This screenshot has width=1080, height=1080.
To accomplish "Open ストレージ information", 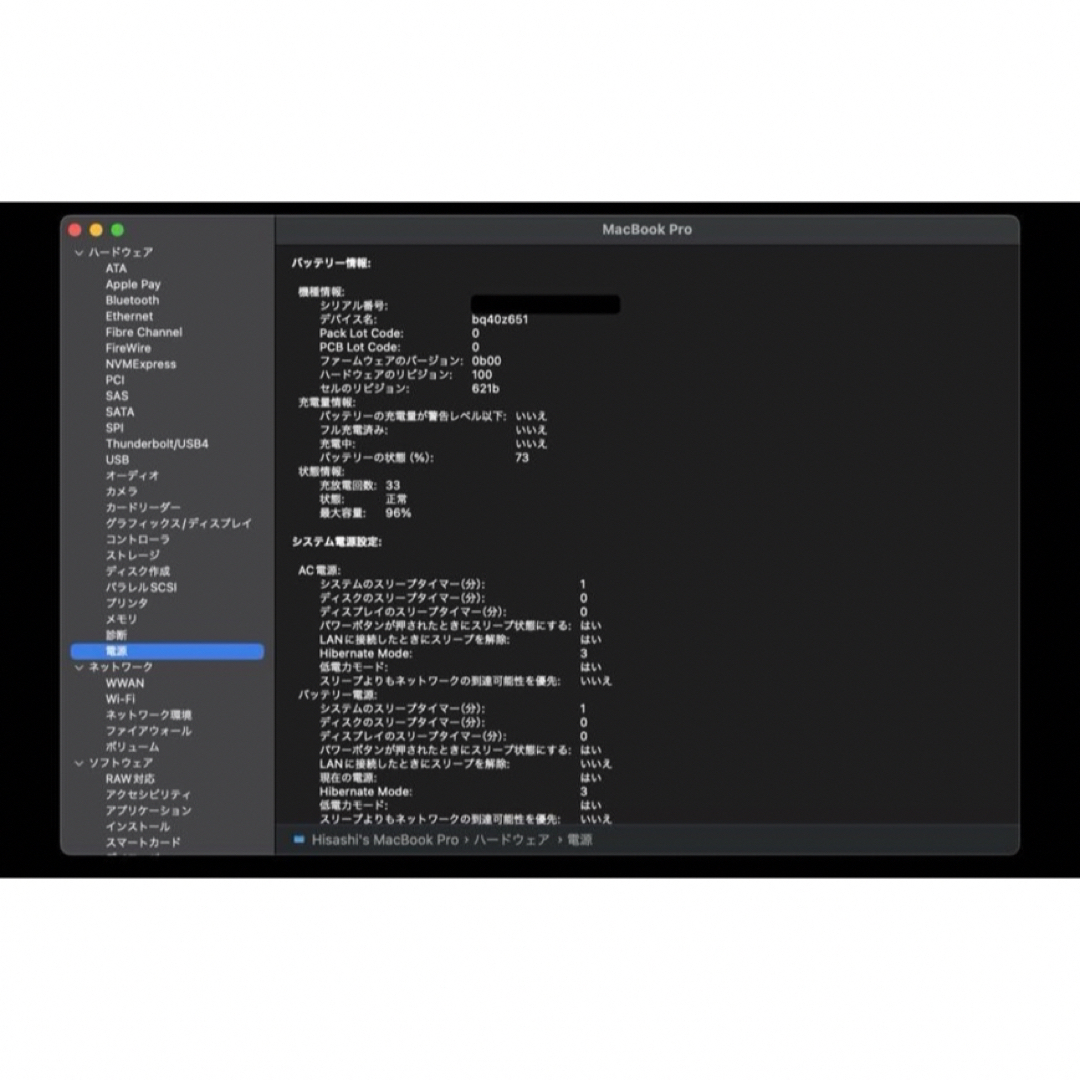I will tap(132, 555).
